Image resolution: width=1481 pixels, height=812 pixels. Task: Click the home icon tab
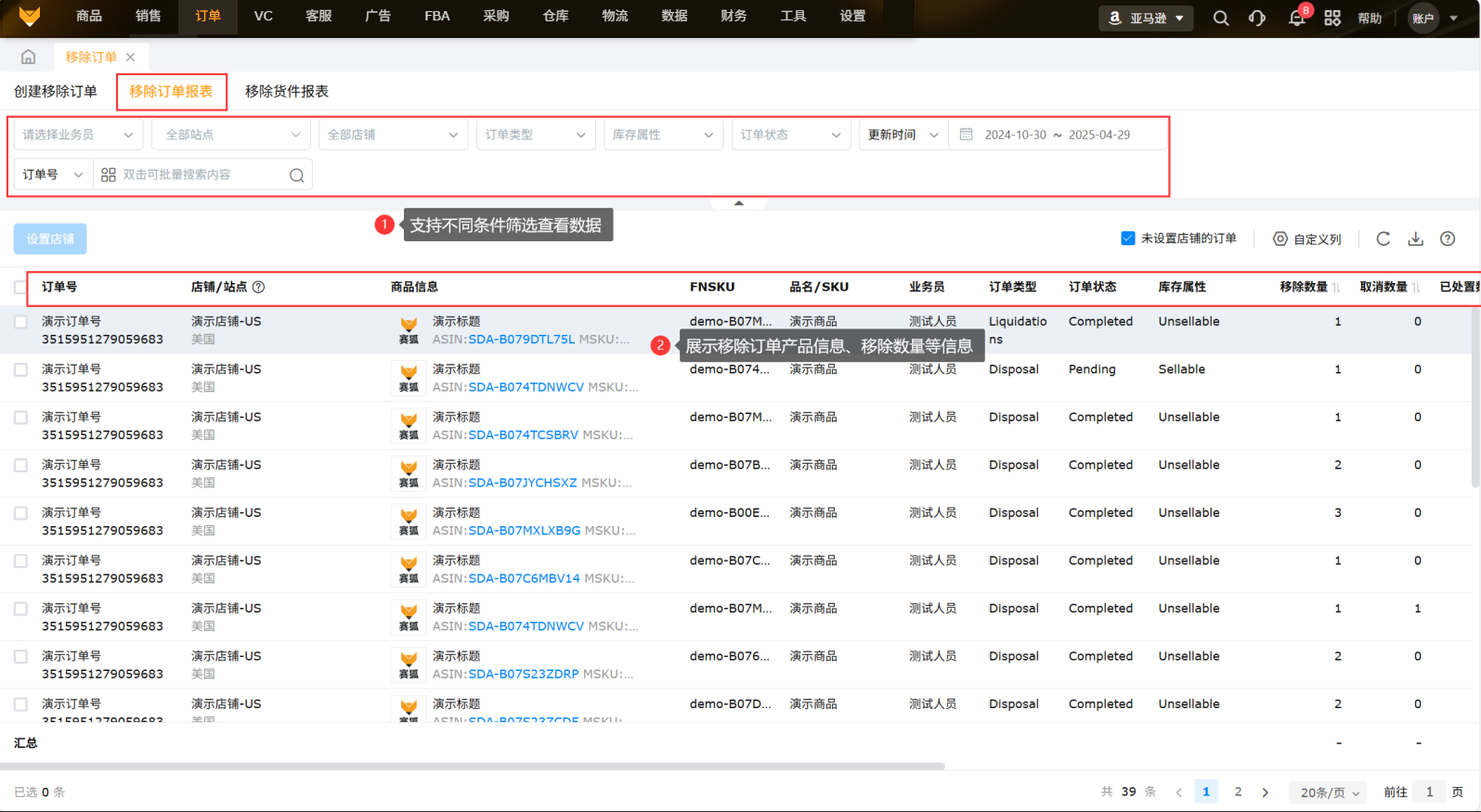point(29,57)
